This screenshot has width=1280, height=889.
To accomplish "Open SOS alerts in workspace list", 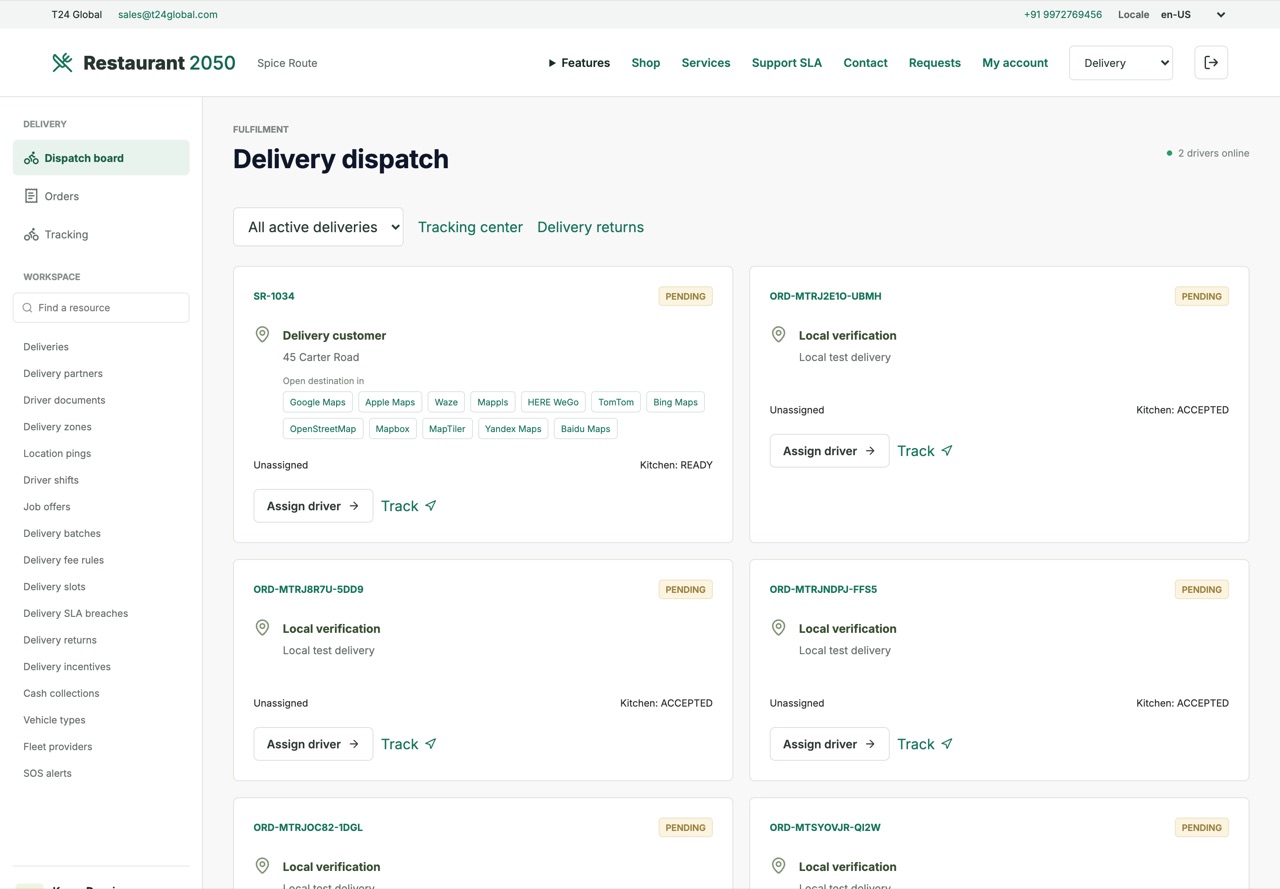I will click(x=47, y=773).
